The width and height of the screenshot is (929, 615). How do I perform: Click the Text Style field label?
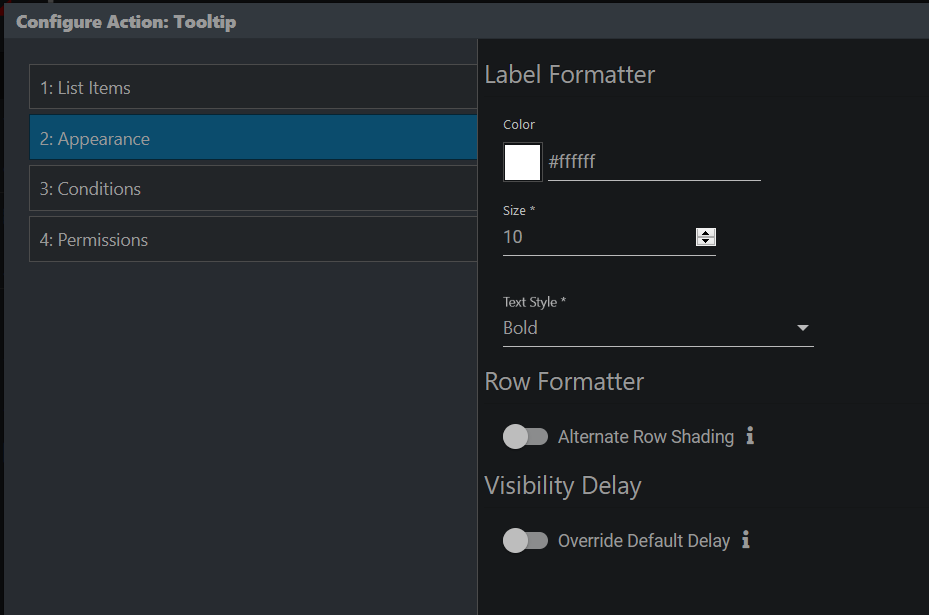[534, 302]
